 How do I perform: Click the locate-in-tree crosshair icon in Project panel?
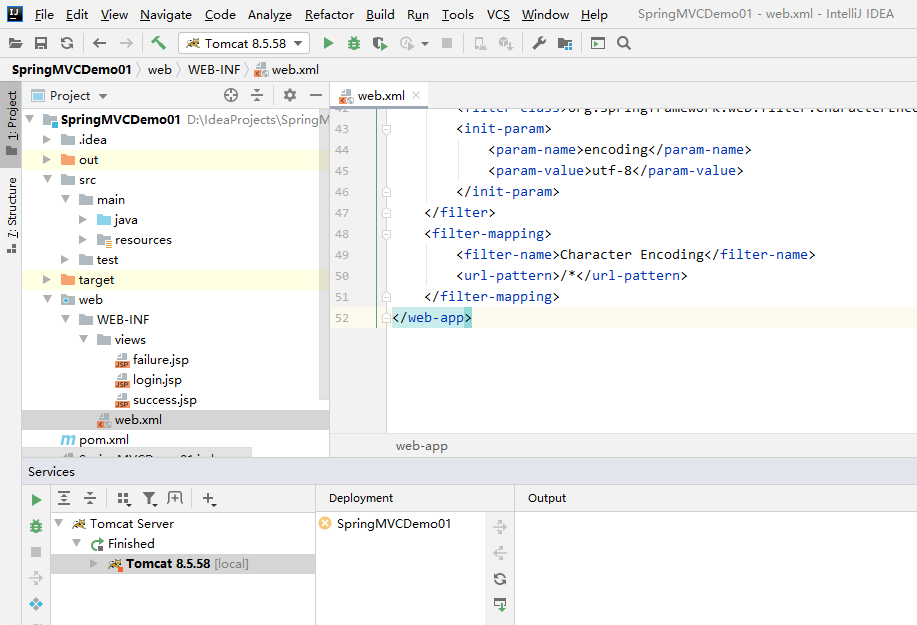point(231,95)
